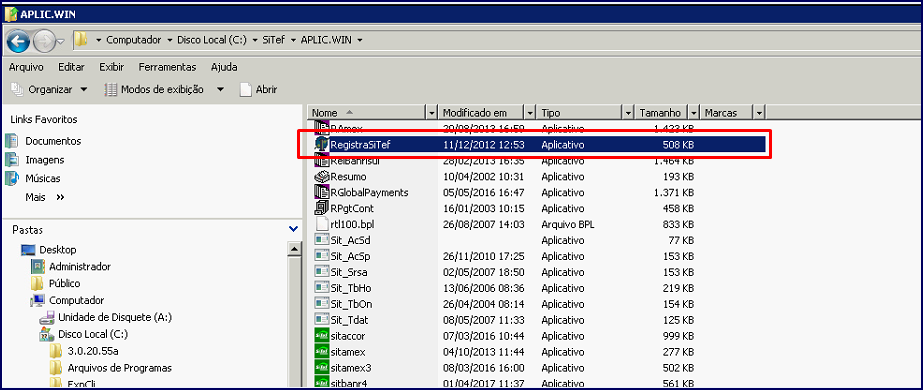Click the Forward navigation arrow
This screenshot has height=390, width=923.
tap(44, 41)
